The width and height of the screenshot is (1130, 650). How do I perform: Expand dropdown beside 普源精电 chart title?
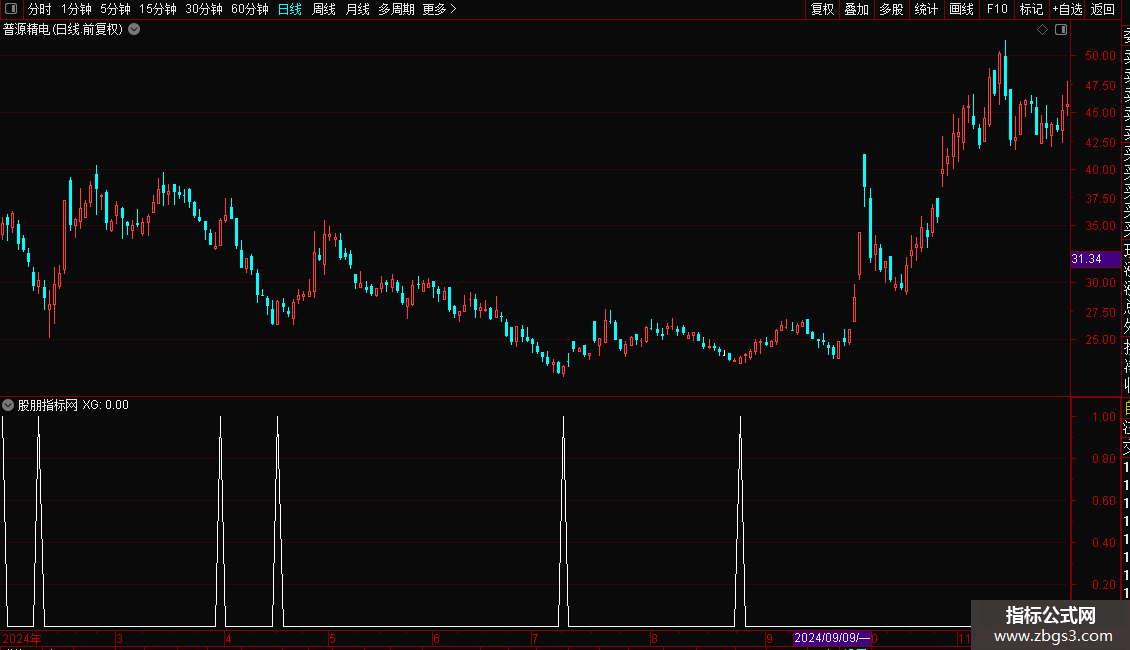(134, 30)
